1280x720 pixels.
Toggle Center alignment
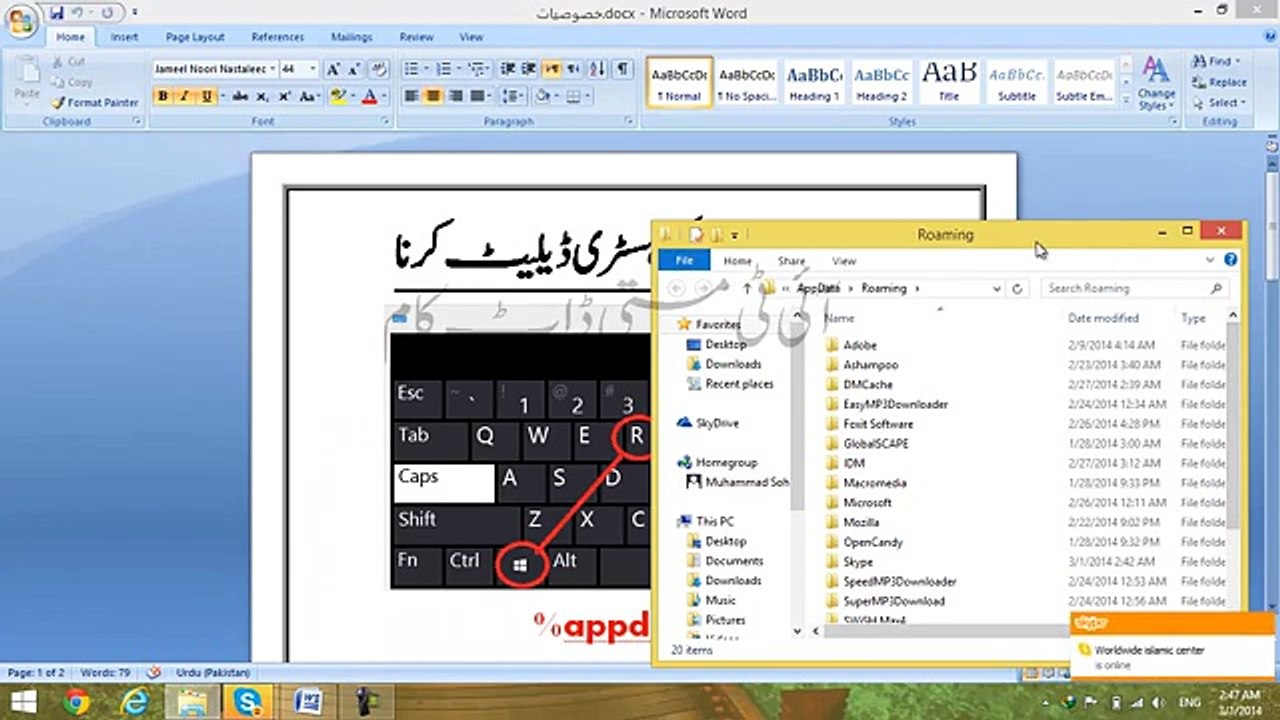(433, 97)
